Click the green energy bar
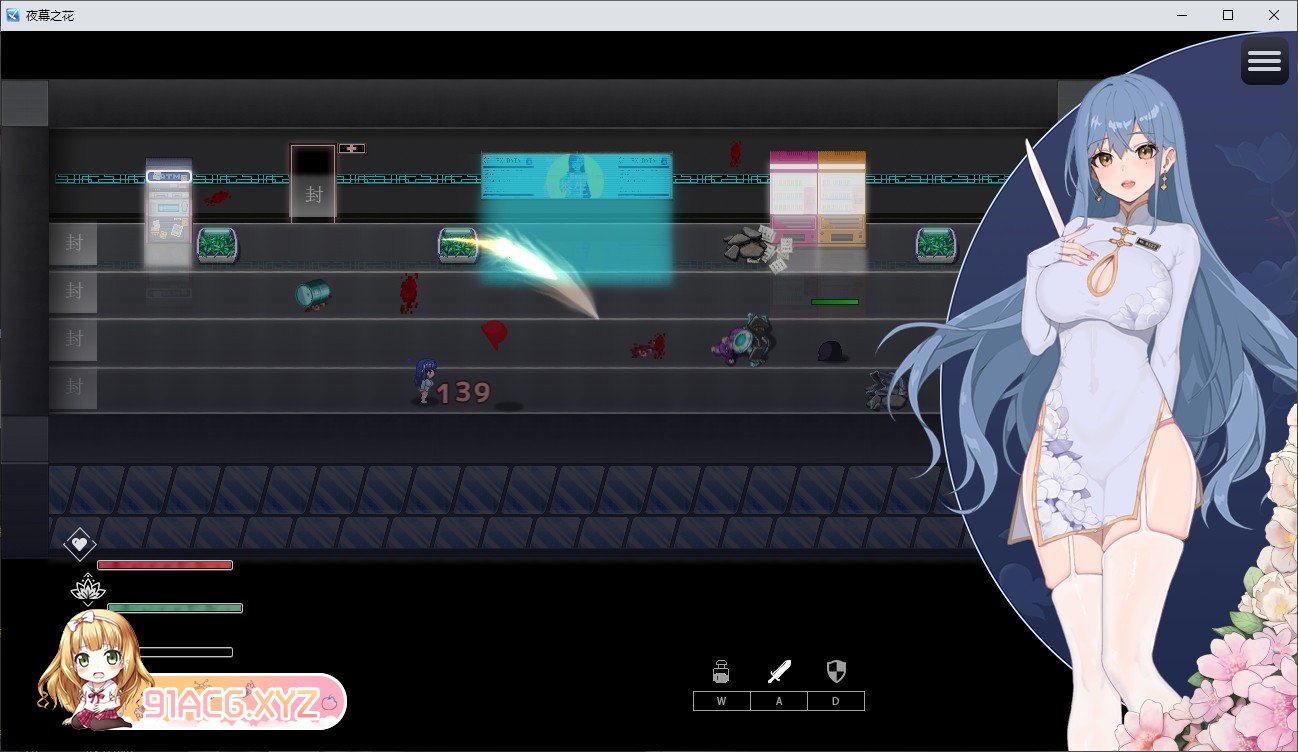 pyautogui.click(x=175, y=608)
